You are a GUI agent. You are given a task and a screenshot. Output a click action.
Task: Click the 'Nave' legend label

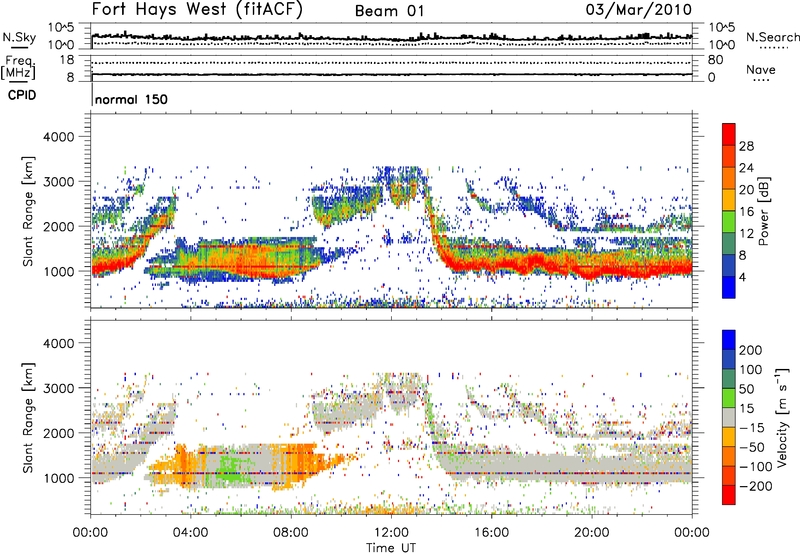point(761,69)
